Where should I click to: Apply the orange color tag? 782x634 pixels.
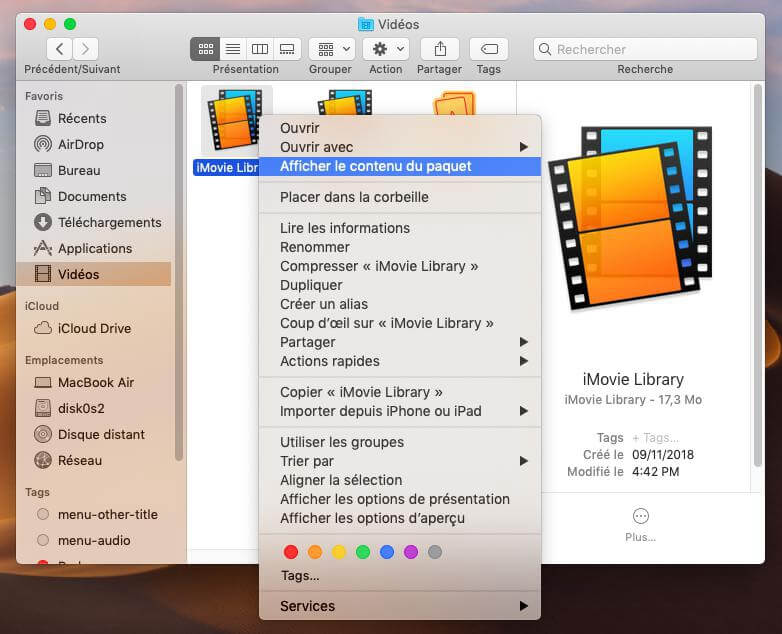315,552
